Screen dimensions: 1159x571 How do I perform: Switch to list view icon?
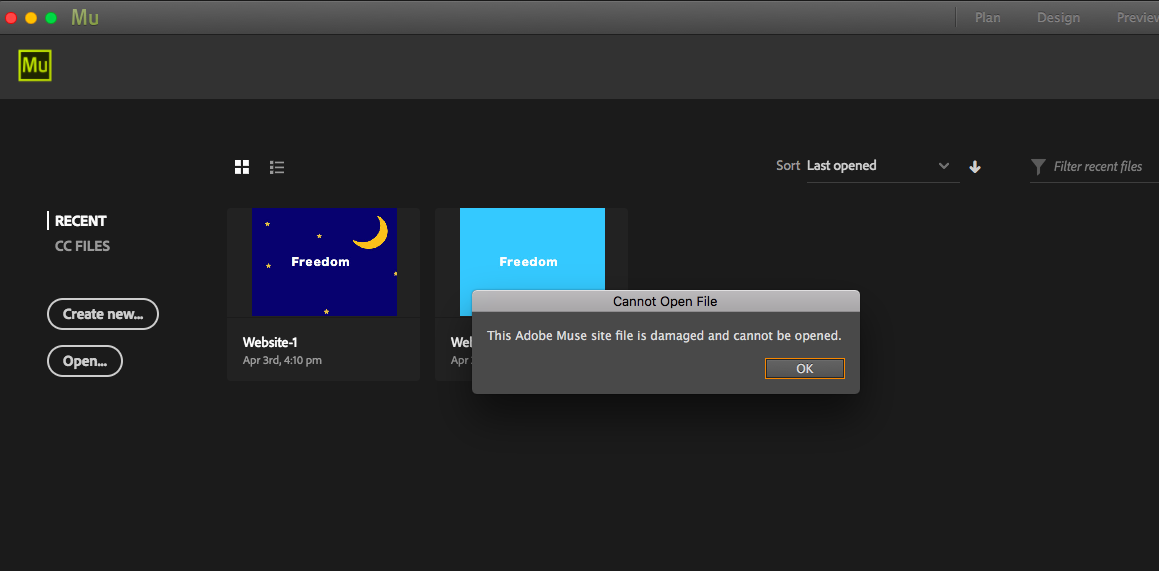click(x=277, y=167)
